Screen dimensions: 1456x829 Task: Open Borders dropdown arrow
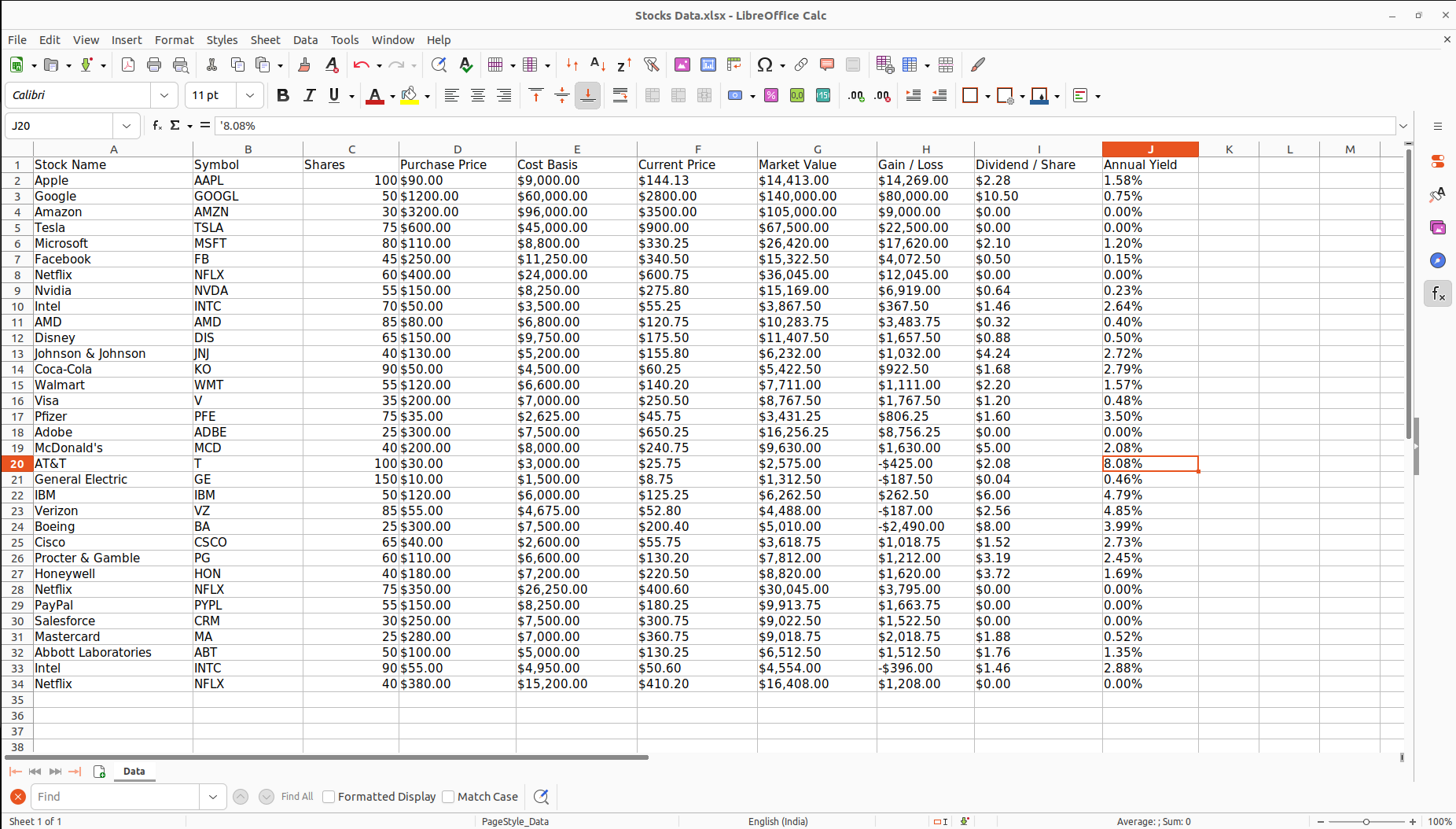(987, 96)
